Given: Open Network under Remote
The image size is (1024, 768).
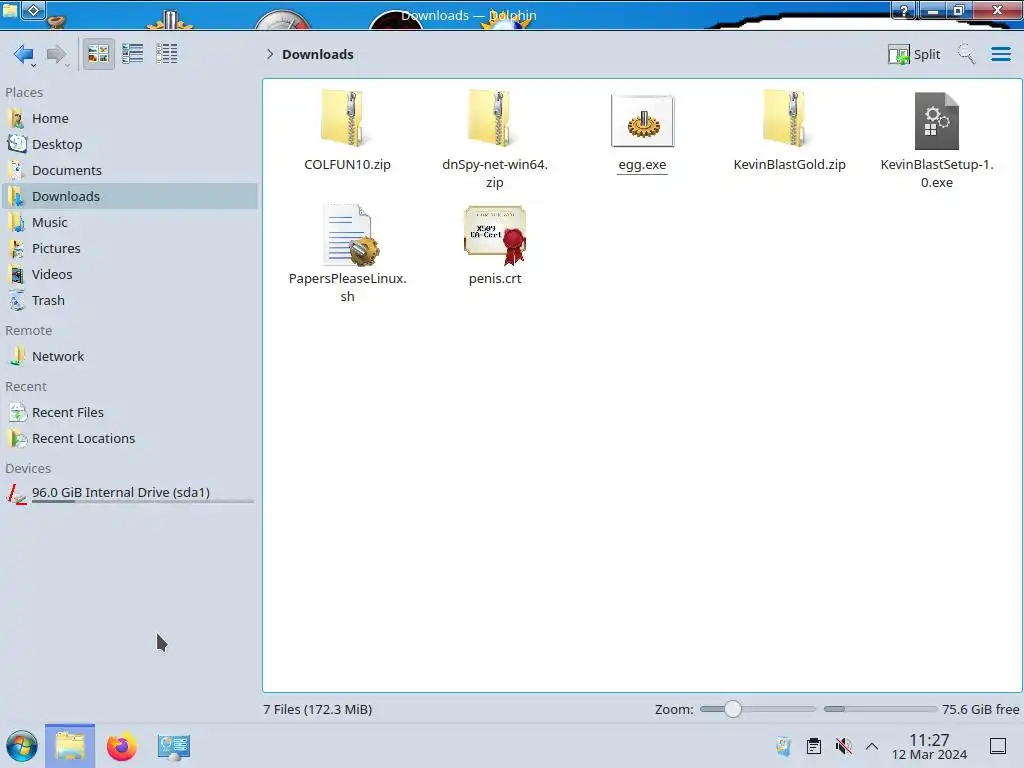Looking at the screenshot, I should (129, 357).
